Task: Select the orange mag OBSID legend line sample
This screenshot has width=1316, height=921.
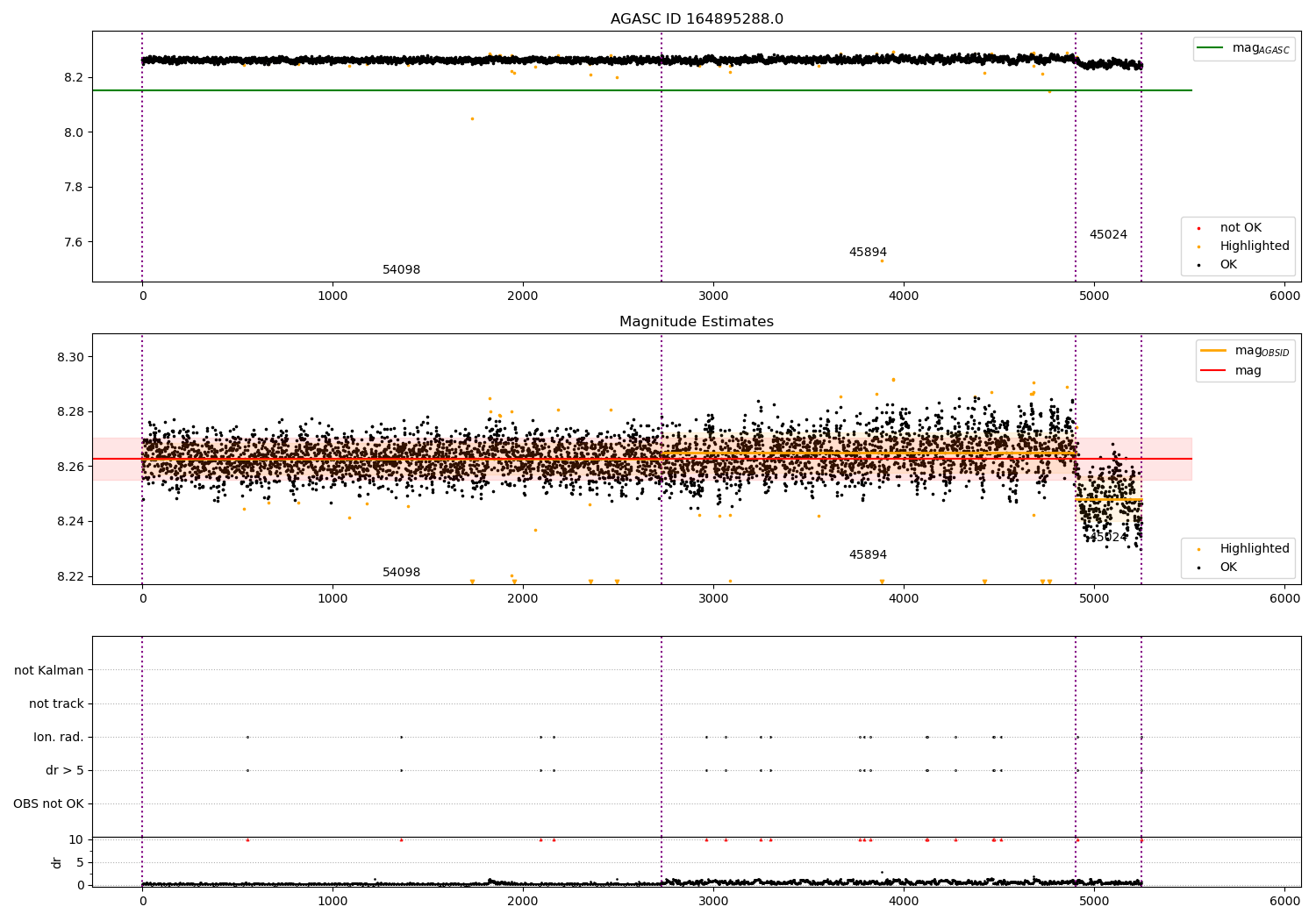Action: tap(1213, 351)
